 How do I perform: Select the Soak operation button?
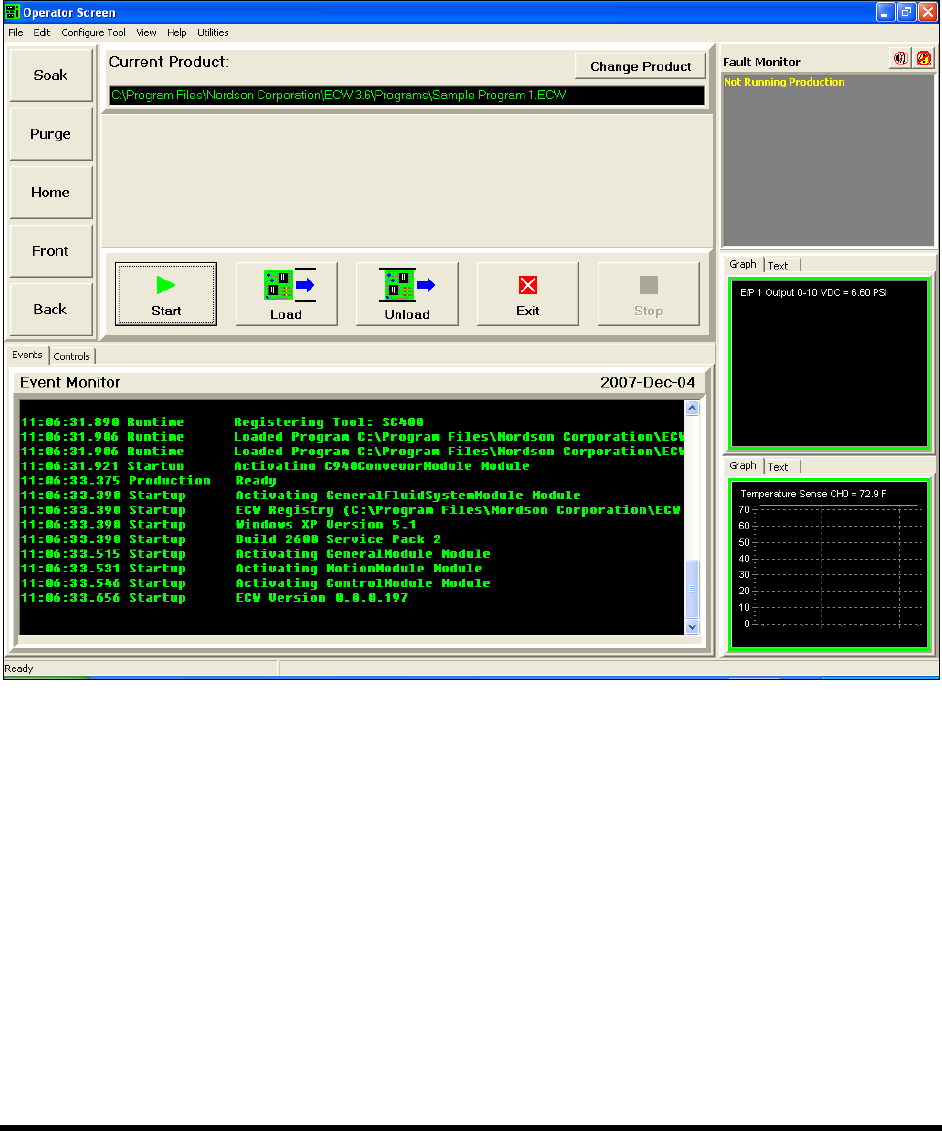tap(50, 75)
